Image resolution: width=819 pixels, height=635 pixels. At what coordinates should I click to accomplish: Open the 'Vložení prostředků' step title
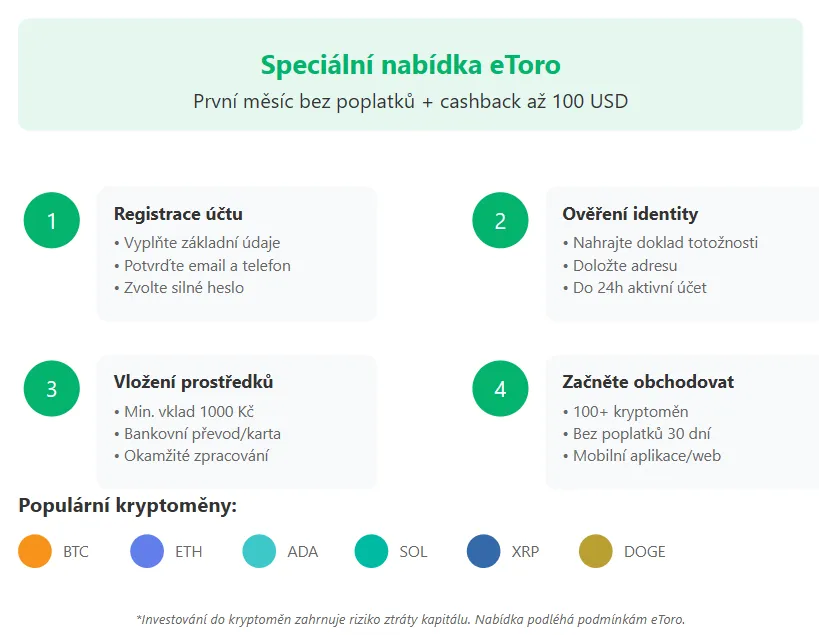(194, 382)
